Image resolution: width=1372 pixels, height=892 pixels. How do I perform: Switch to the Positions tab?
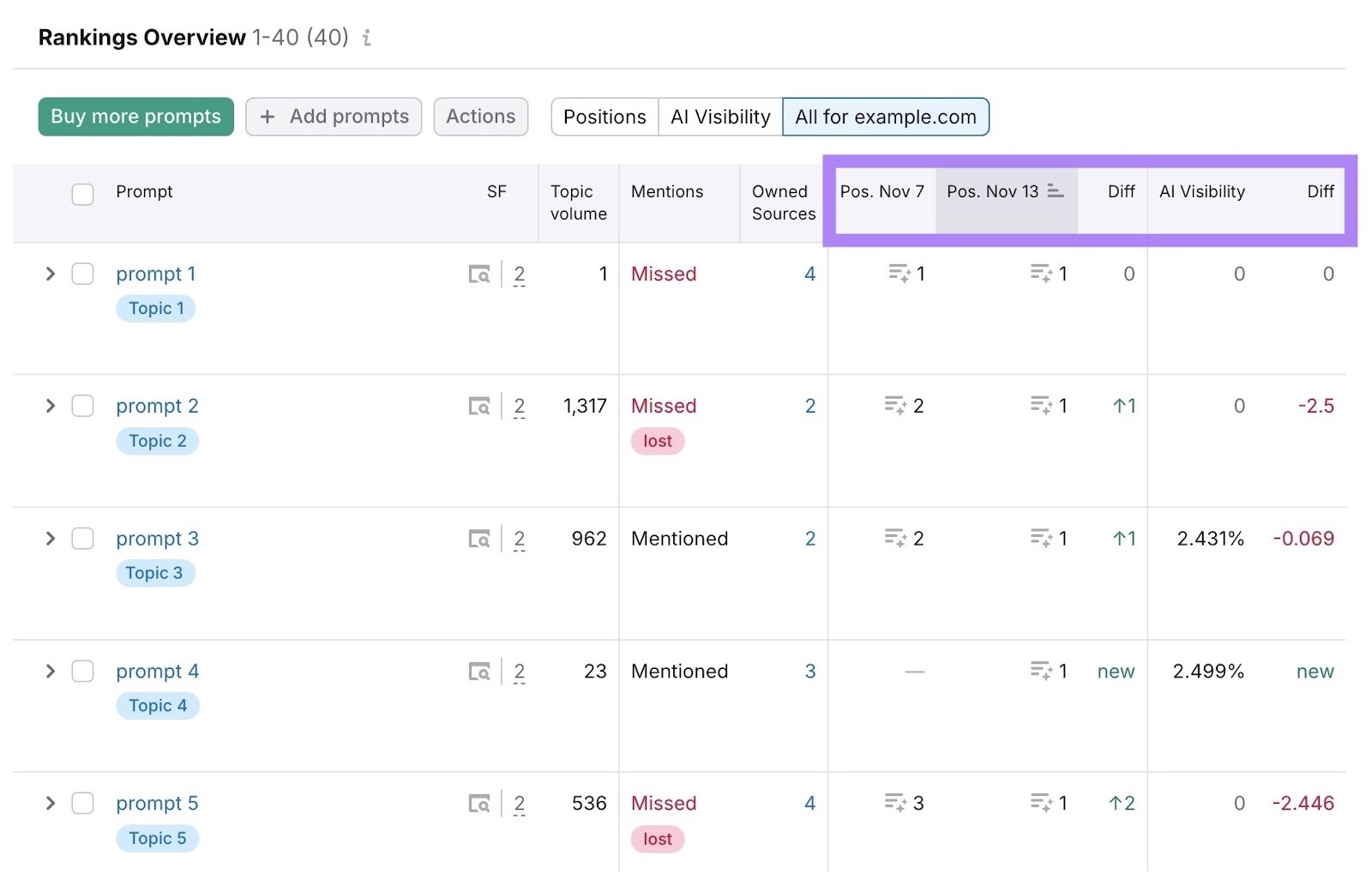tap(604, 117)
